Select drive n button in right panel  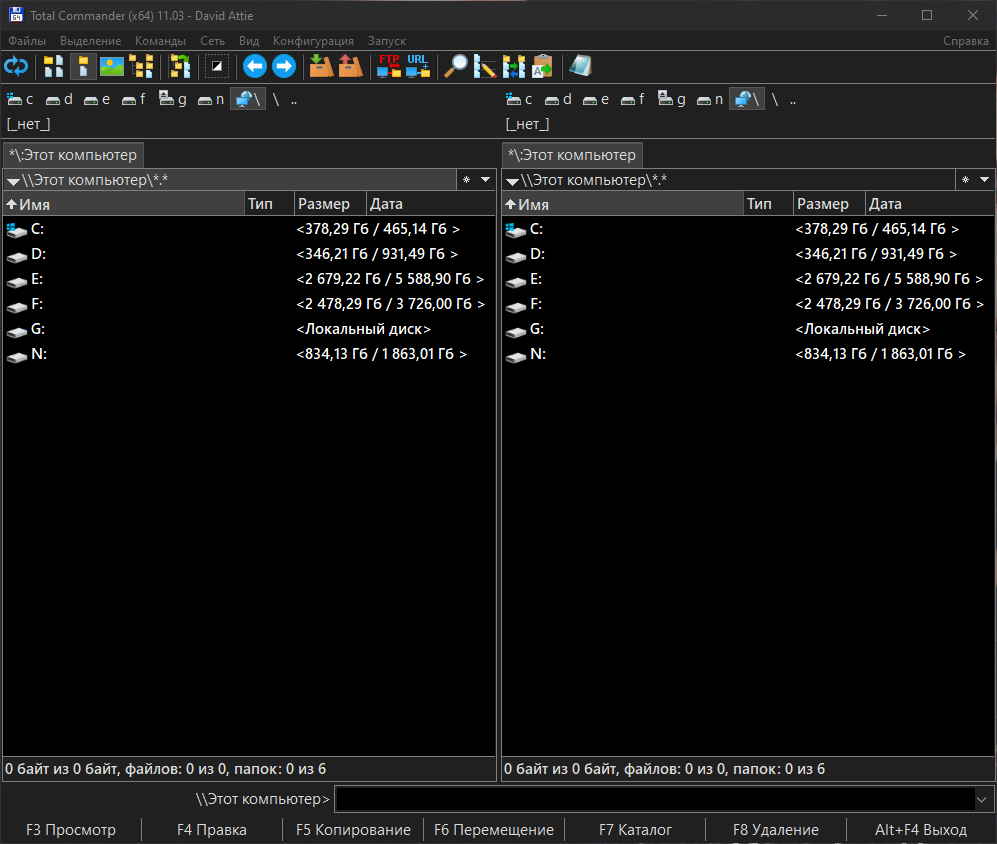(710, 99)
